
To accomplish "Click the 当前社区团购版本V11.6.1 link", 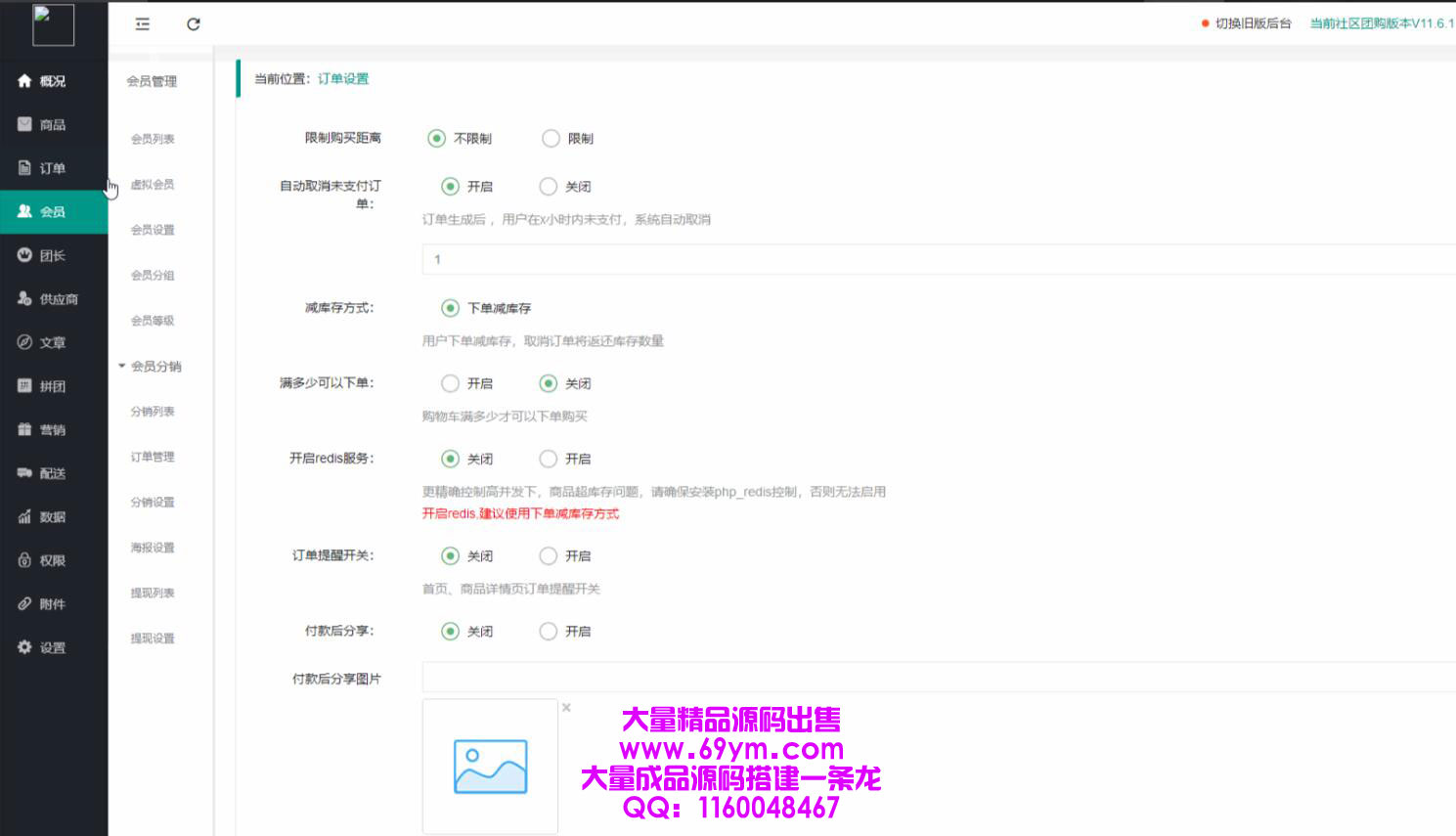I will (x=1382, y=23).
